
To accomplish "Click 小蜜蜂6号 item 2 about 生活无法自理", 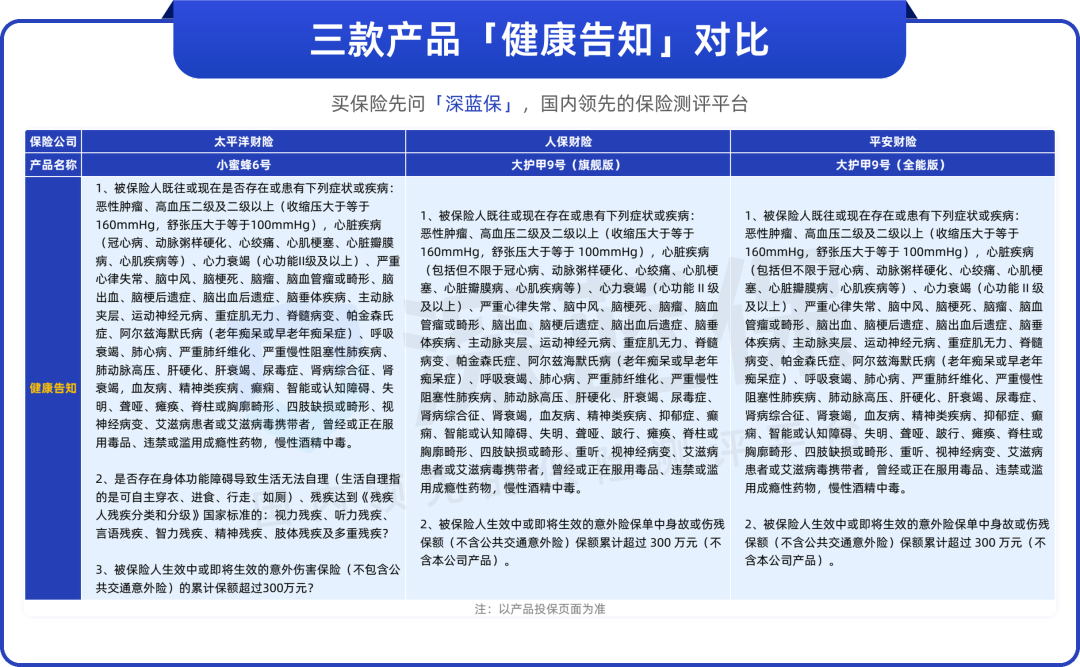I will coord(248,506).
